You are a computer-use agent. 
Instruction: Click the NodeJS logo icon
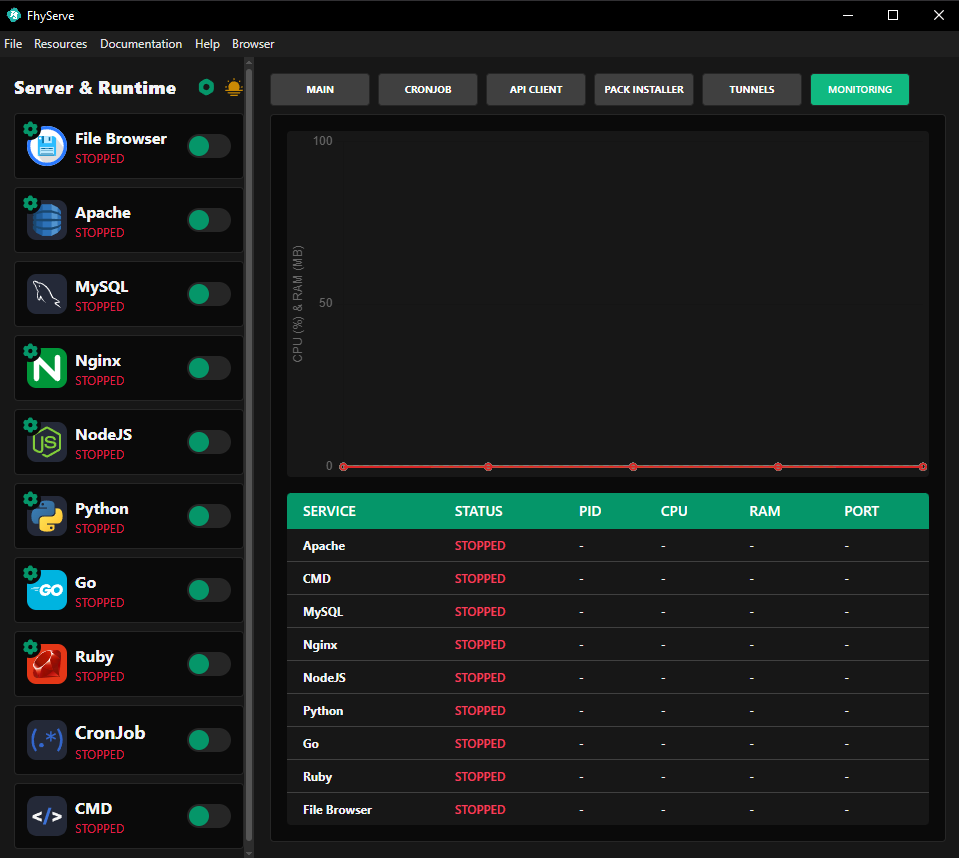46,442
